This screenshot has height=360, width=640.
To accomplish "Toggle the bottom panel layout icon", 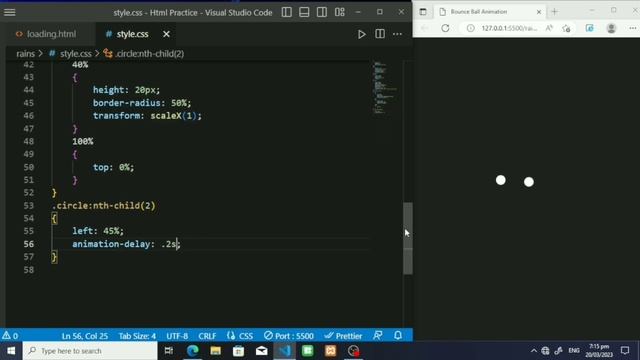I will pos(304,12).
